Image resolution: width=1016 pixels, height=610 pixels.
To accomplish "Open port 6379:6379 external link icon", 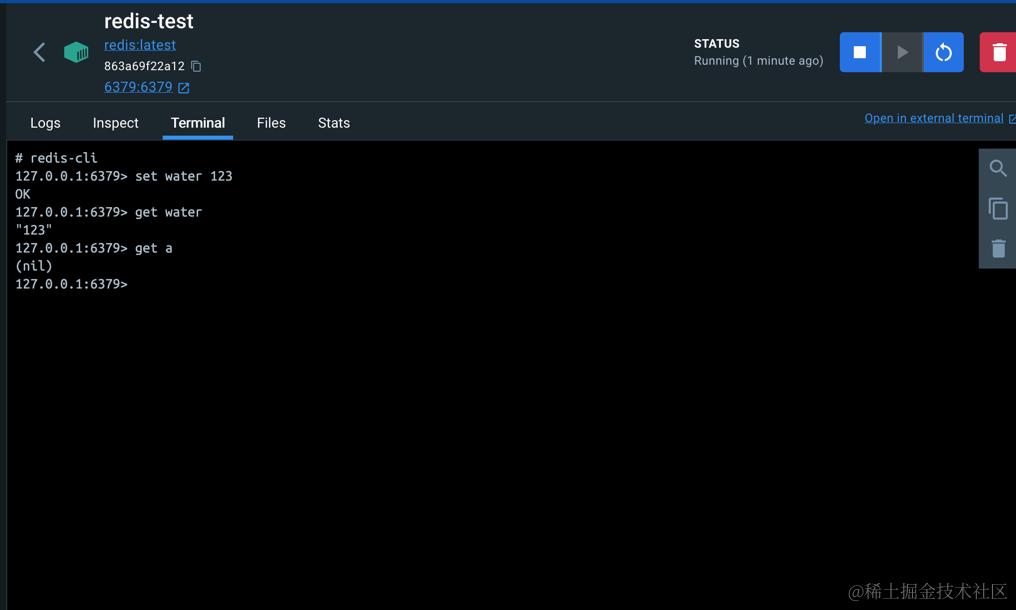I will (184, 88).
